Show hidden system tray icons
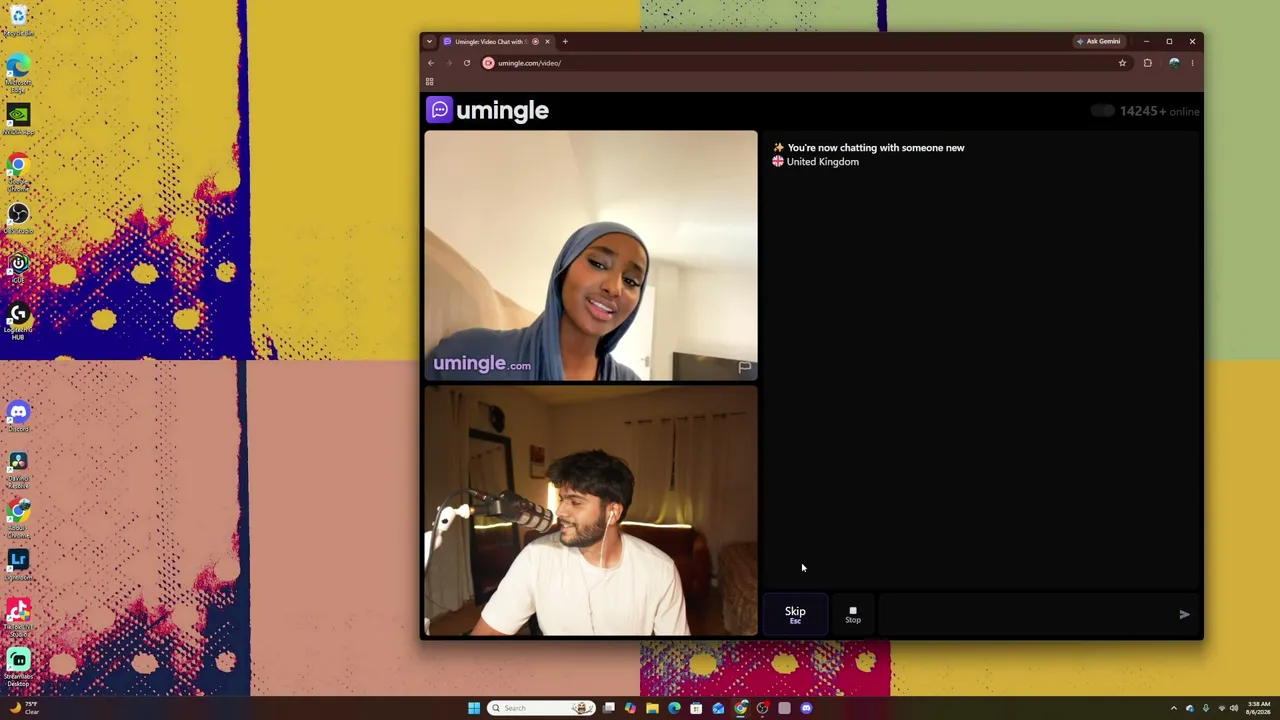This screenshot has width=1280, height=720. [1174, 708]
